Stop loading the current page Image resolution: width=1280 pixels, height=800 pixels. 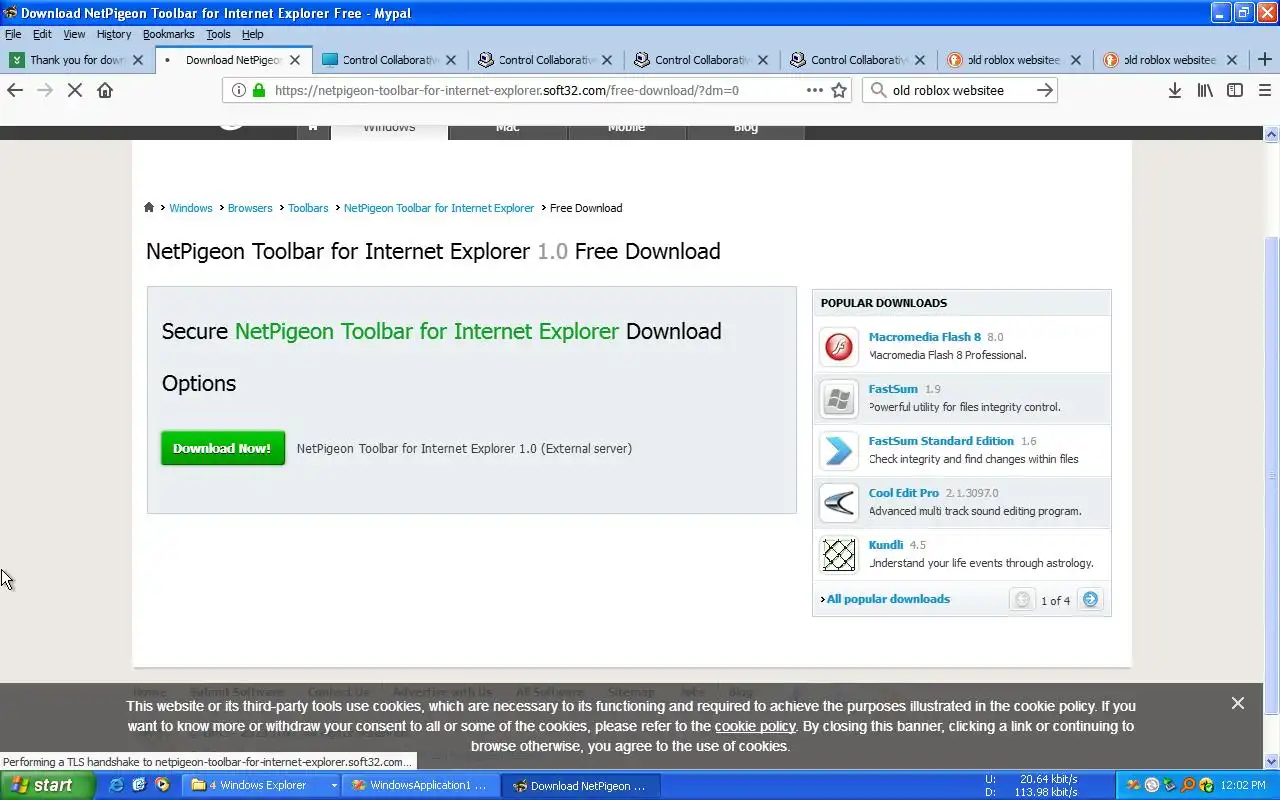pos(74,90)
